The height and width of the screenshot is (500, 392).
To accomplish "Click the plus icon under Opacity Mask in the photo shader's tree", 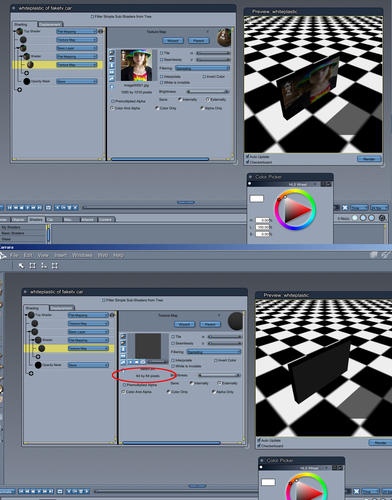I will (19, 90).
